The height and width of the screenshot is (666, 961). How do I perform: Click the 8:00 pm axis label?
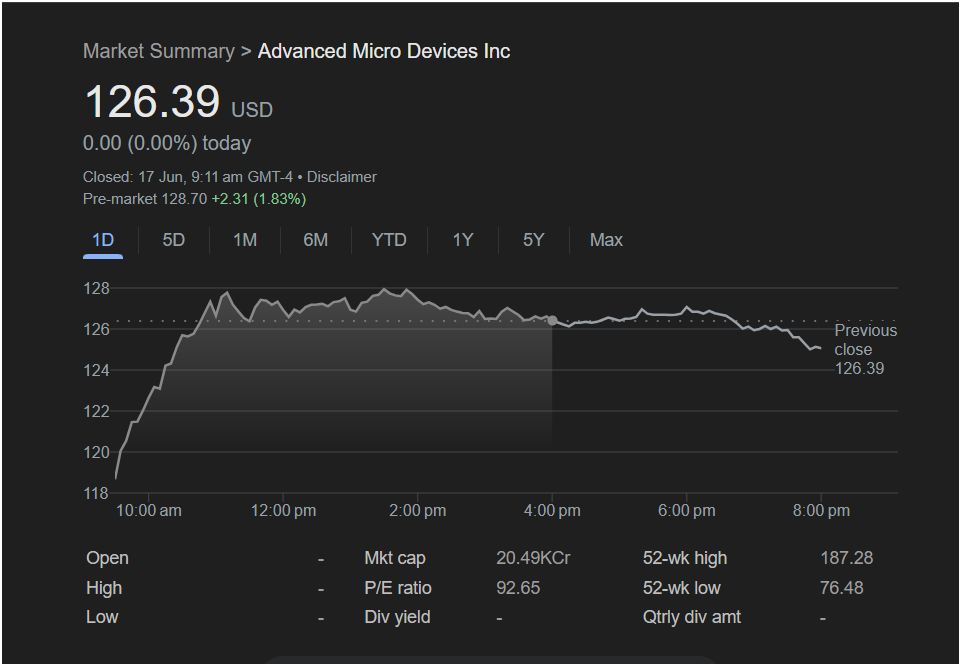point(821,511)
